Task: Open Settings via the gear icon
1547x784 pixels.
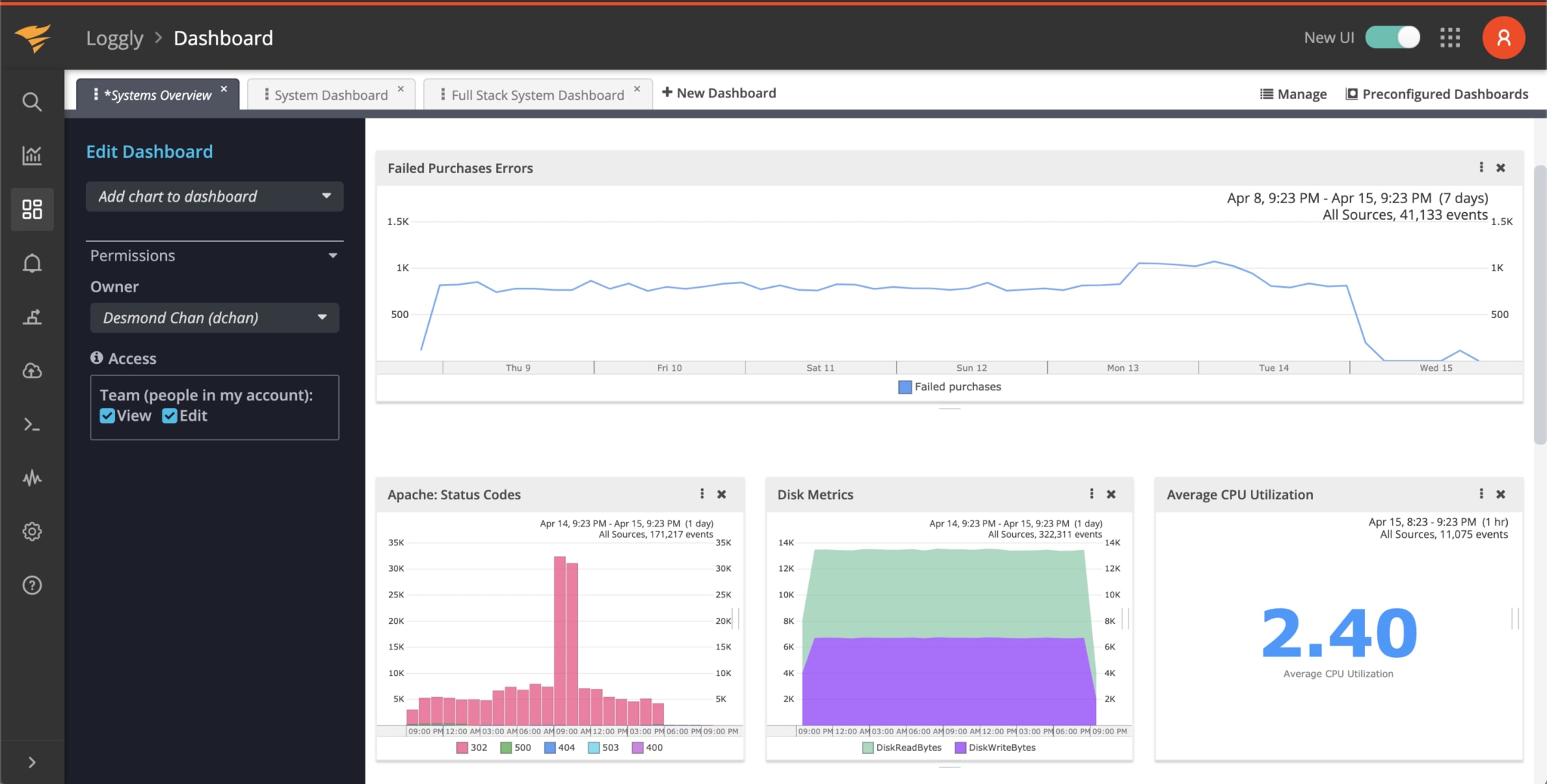Action: pyautogui.click(x=32, y=531)
